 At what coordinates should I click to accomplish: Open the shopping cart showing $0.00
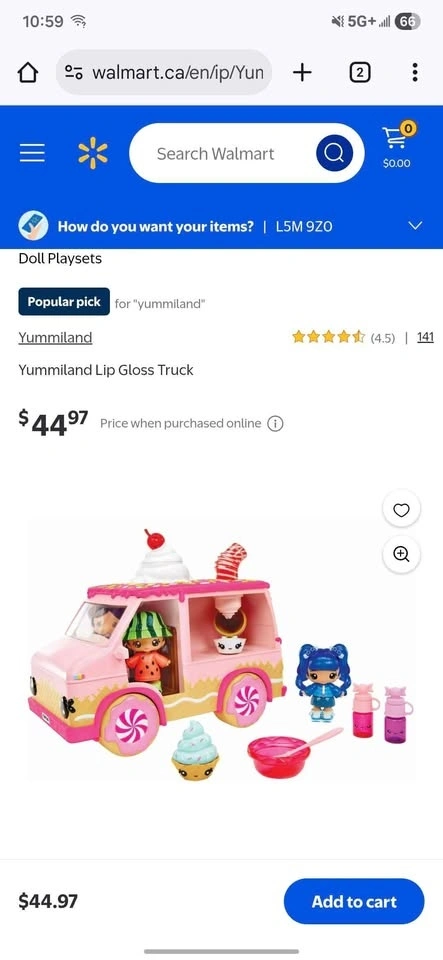click(396, 146)
